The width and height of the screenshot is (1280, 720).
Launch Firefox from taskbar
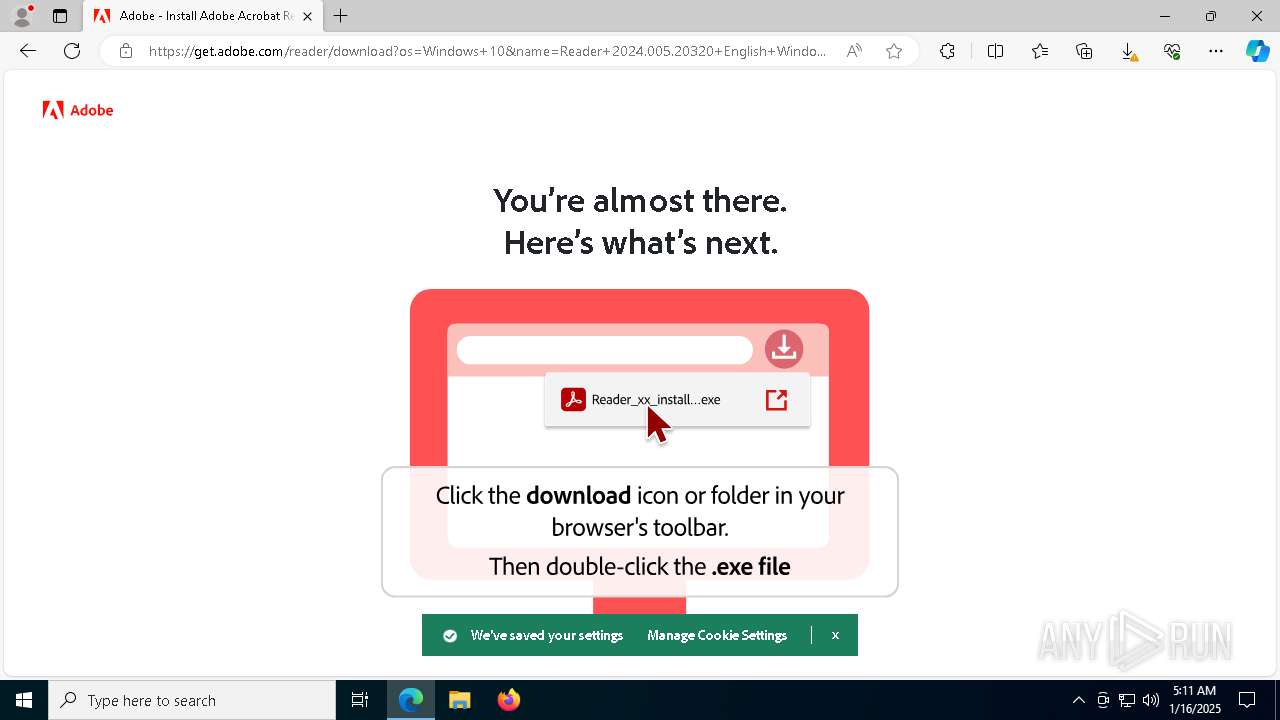tap(508, 700)
